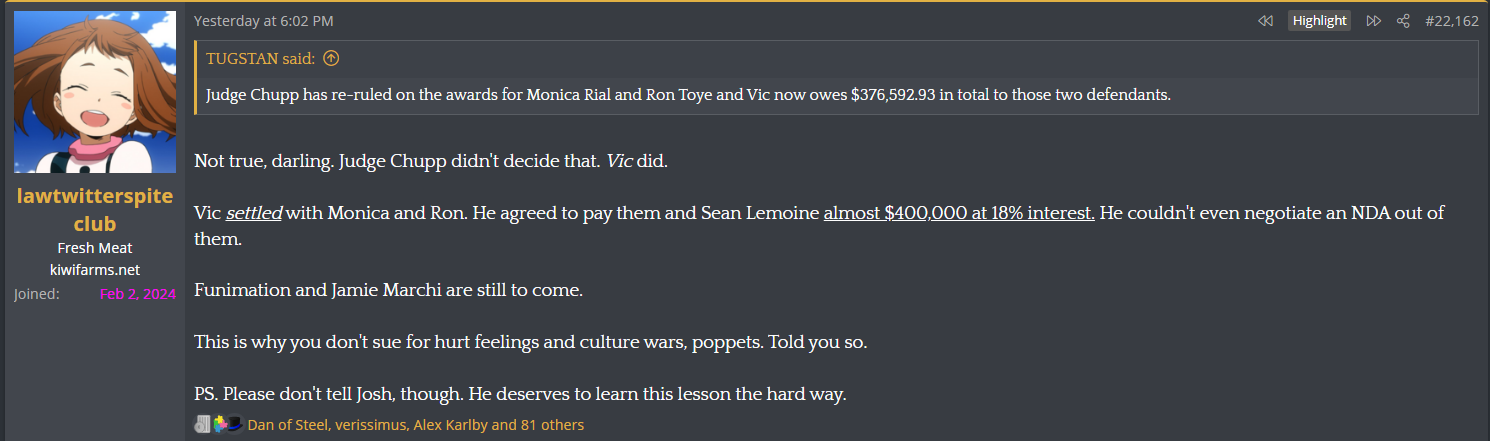Click the 'TUGSTAN said:' quote header link
This screenshot has height=441, width=1490.
[260, 59]
